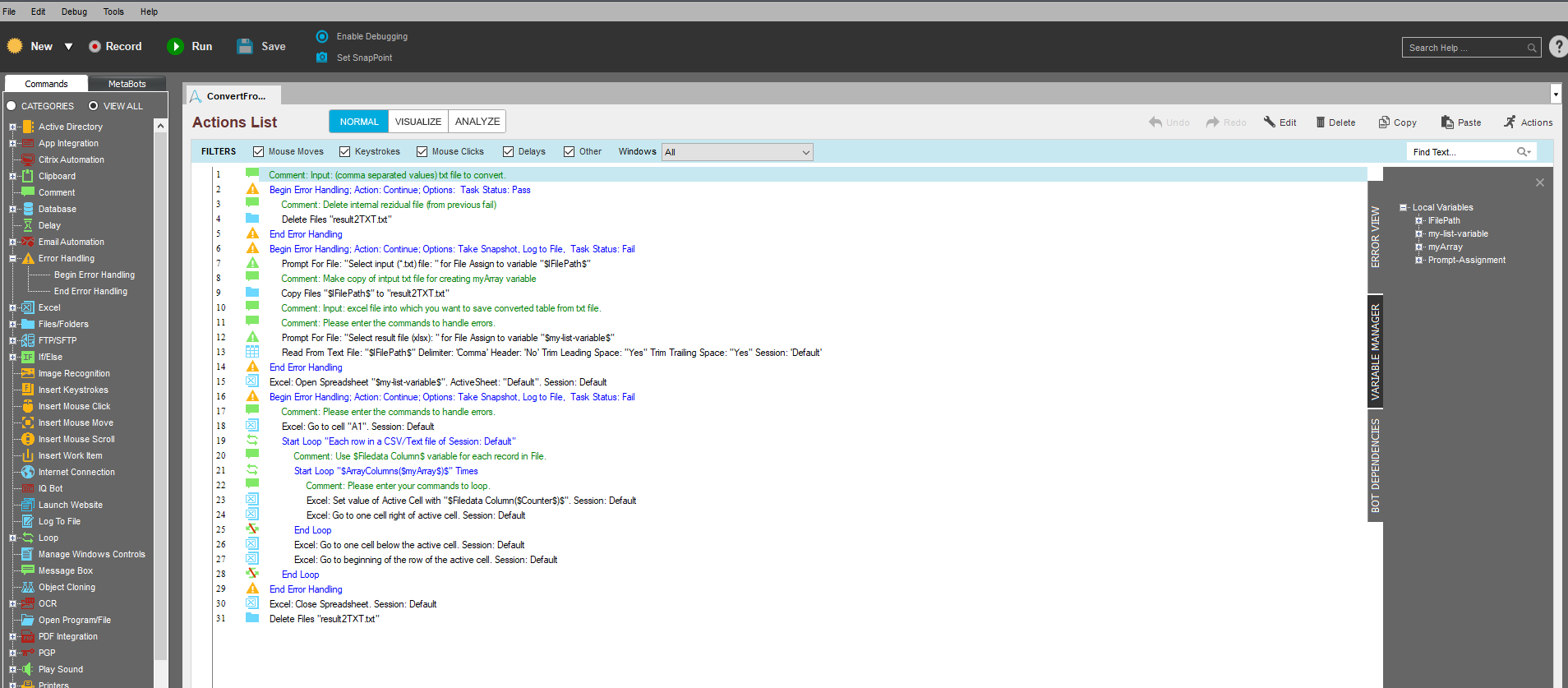This screenshot has width=1568, height=688.
Task: Run the bot with Run icon
Action: (x=175, y=47)
